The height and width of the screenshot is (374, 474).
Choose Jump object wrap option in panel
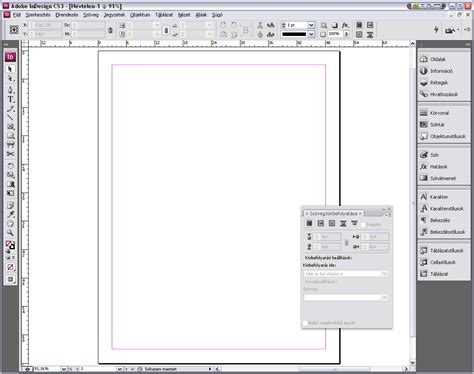(343, 223)
